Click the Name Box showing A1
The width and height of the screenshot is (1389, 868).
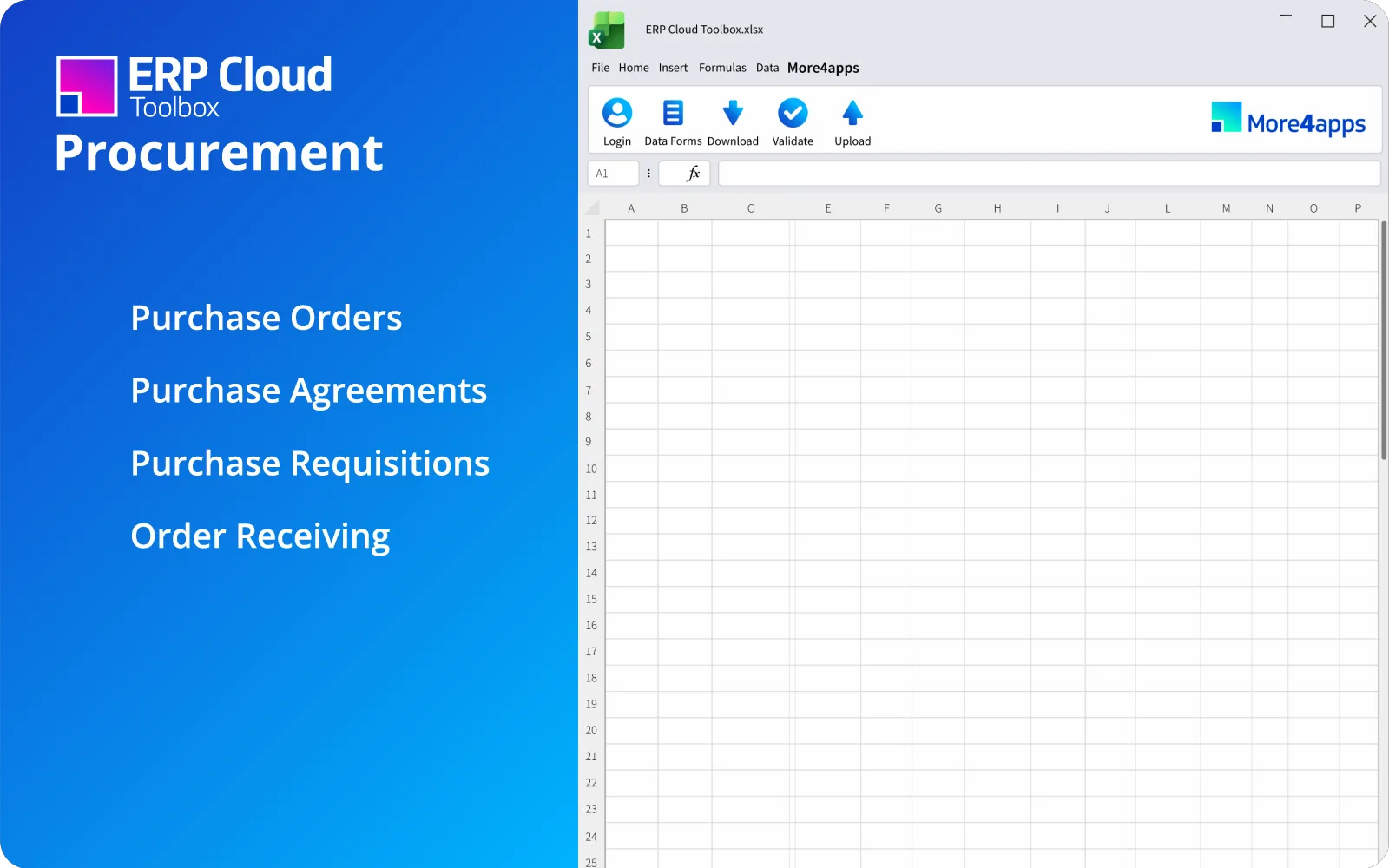point(613,174)
